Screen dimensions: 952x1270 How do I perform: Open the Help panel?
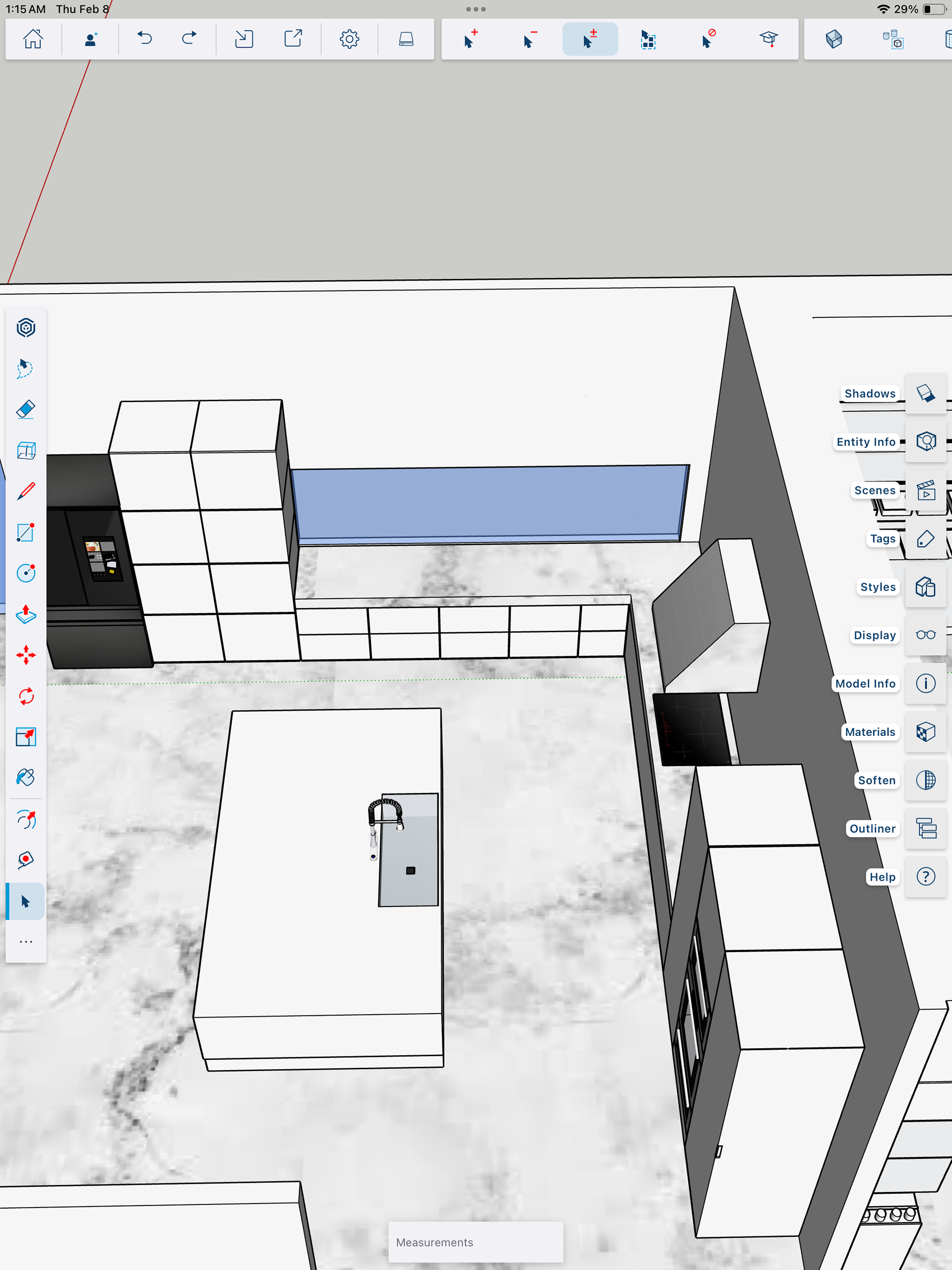pos(926,877)
